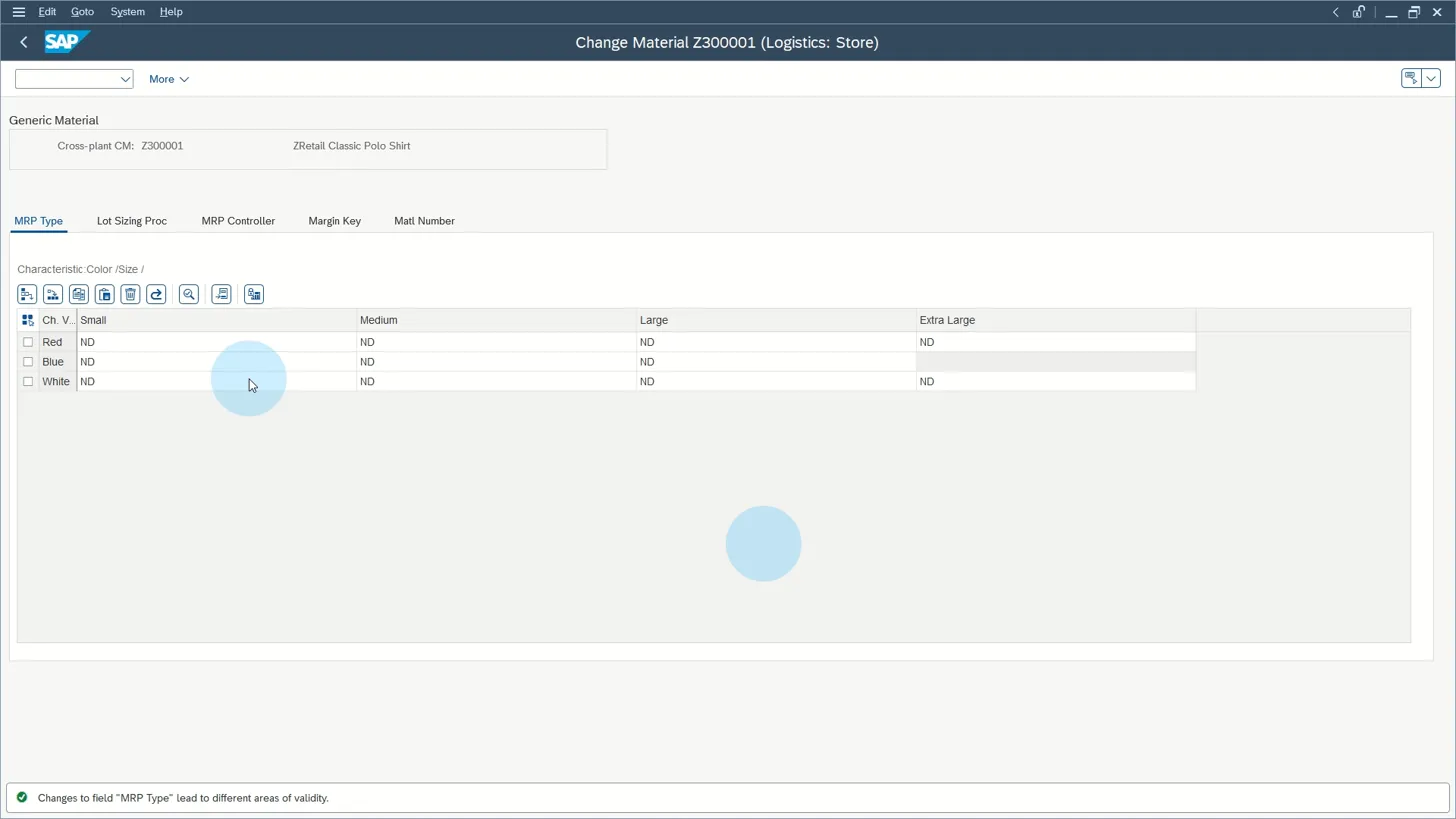Click the Generic Material heading

[x=54, y=120]
